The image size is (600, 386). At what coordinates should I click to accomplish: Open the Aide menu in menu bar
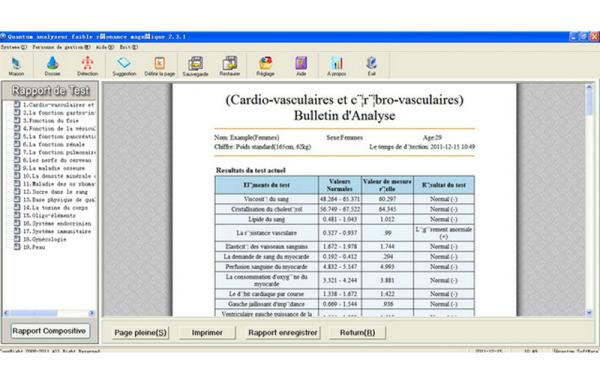[x=105, y=47]
